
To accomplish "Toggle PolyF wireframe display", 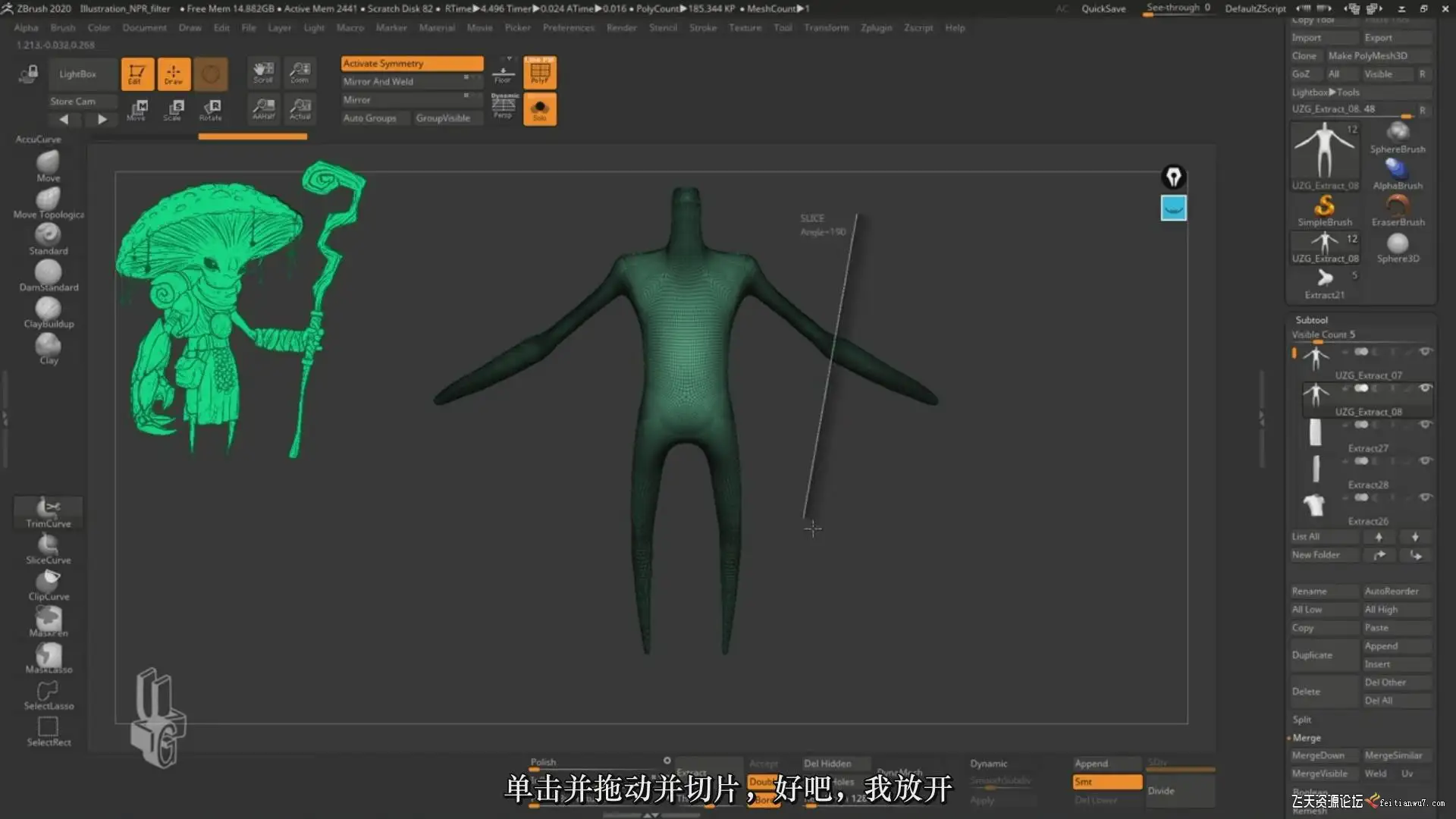I will pyautogui.click(x=540, y=73).
